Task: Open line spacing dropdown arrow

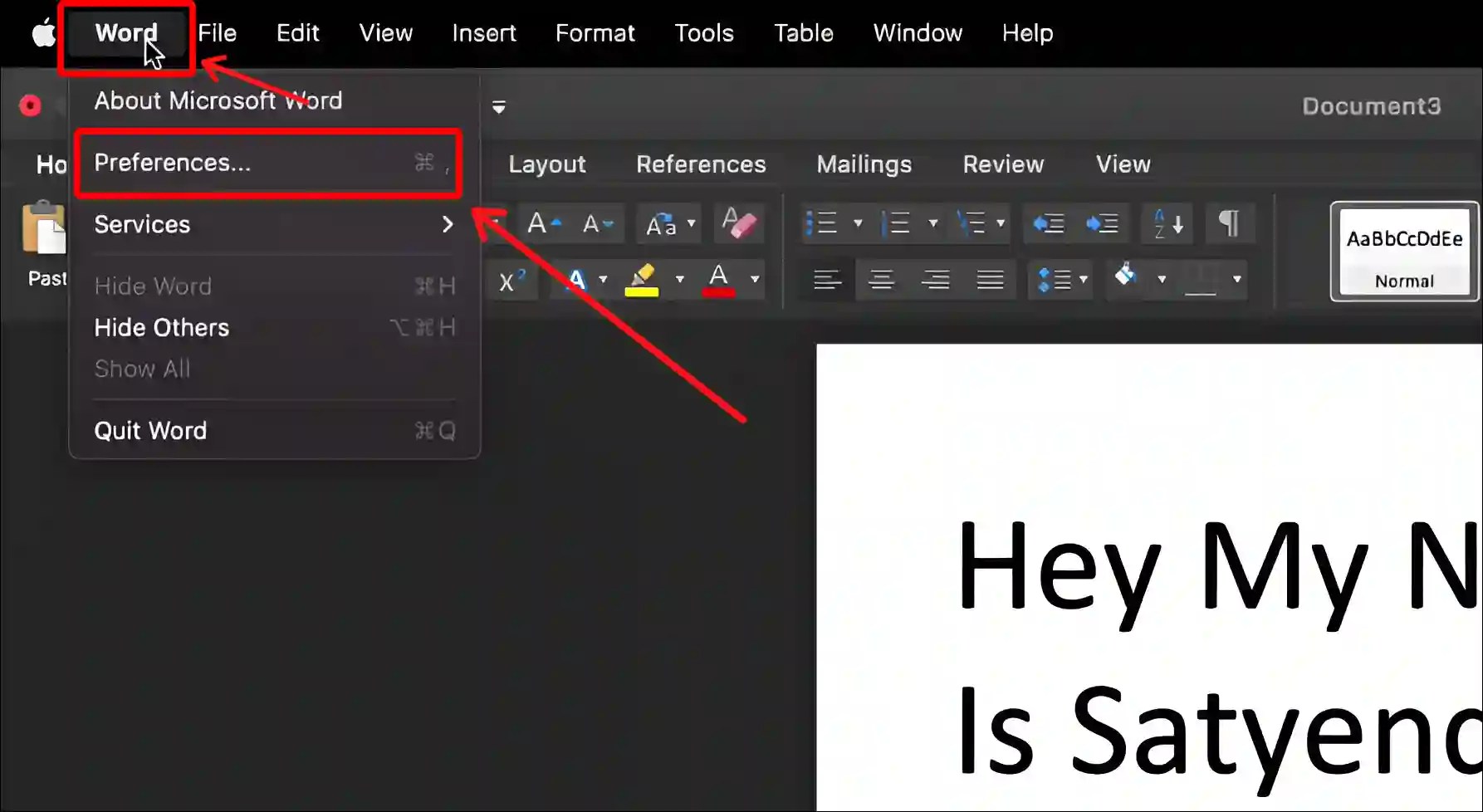Action: click(1084, 280)
